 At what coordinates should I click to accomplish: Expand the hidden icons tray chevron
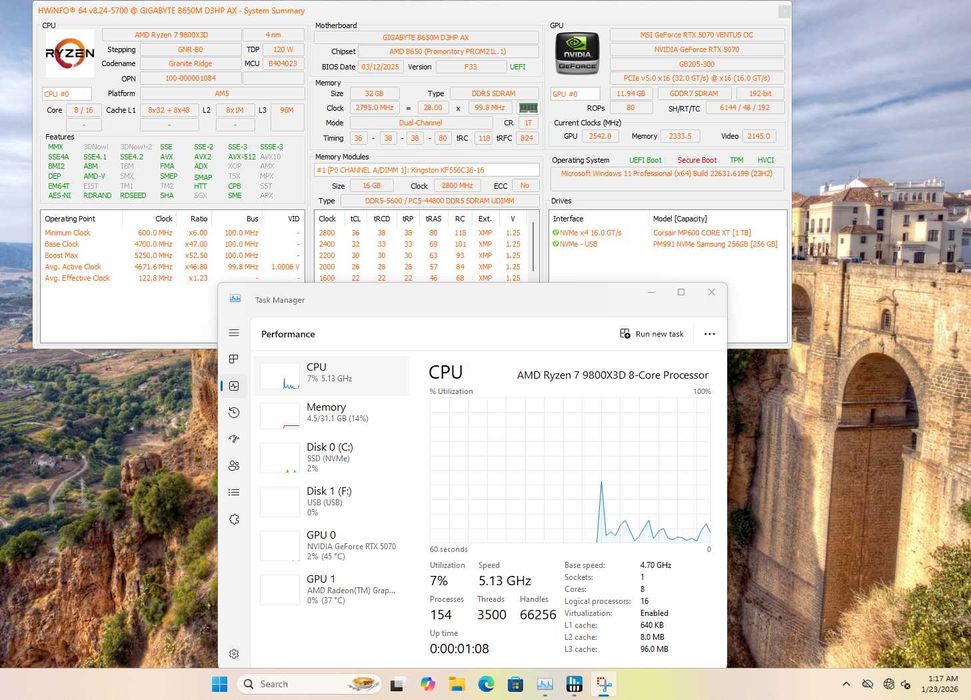tap(846, 684)
